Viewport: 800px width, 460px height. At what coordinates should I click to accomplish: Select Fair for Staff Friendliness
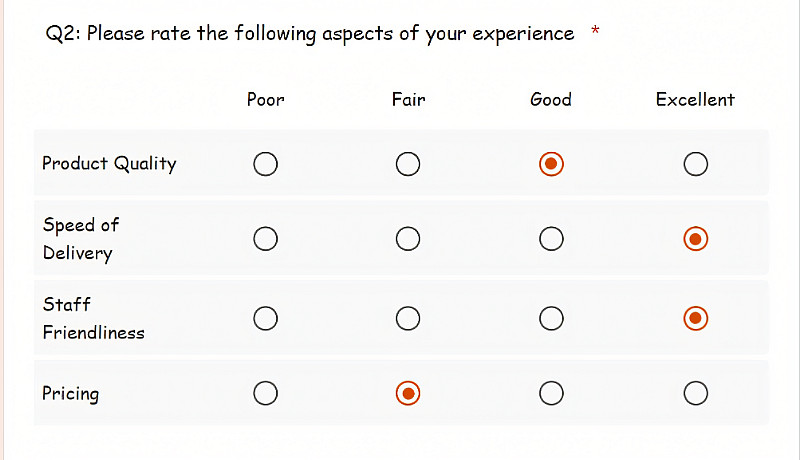(407, 318)
